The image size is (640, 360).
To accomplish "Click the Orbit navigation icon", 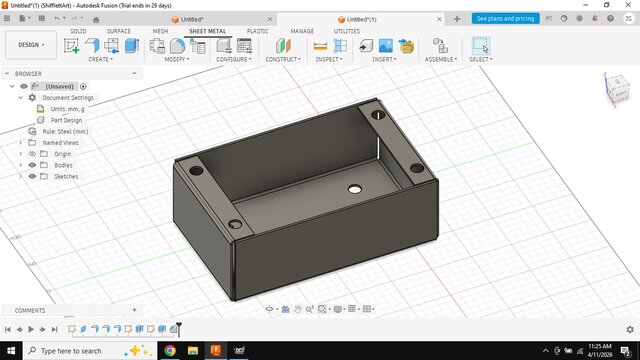I will click(269, 309).
